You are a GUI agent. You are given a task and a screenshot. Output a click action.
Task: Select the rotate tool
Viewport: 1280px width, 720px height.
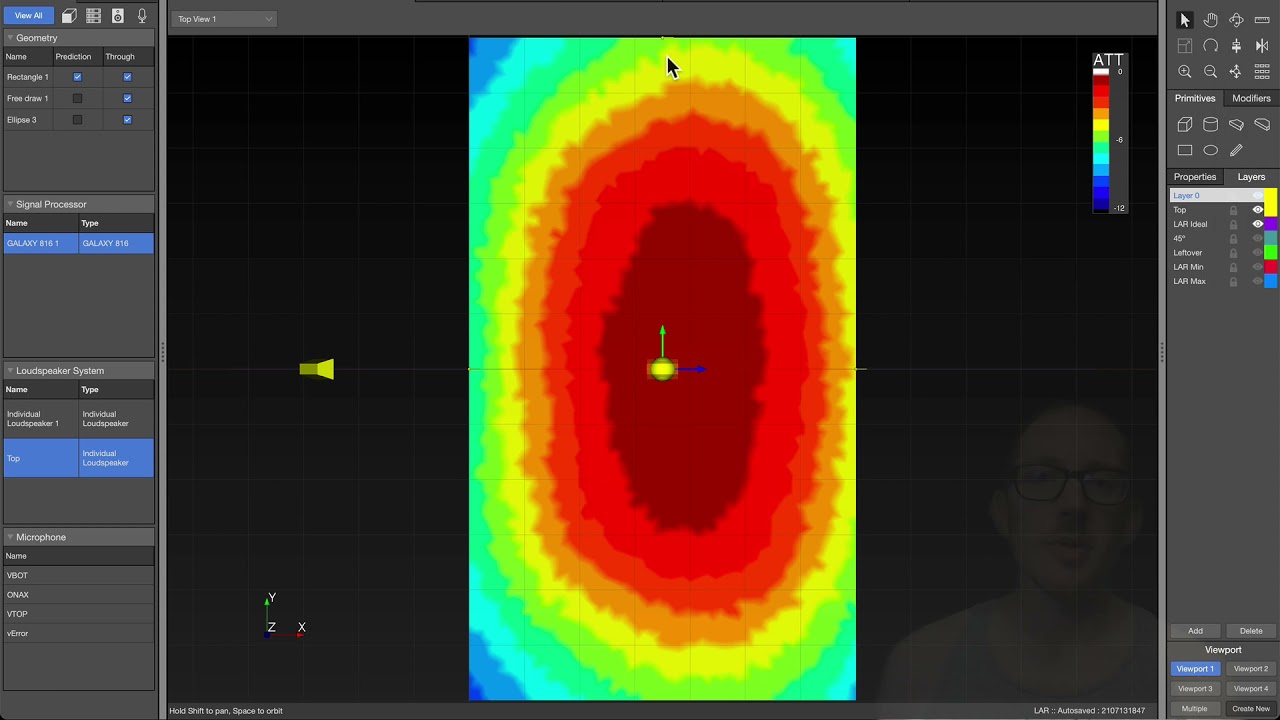point(1211,46)
